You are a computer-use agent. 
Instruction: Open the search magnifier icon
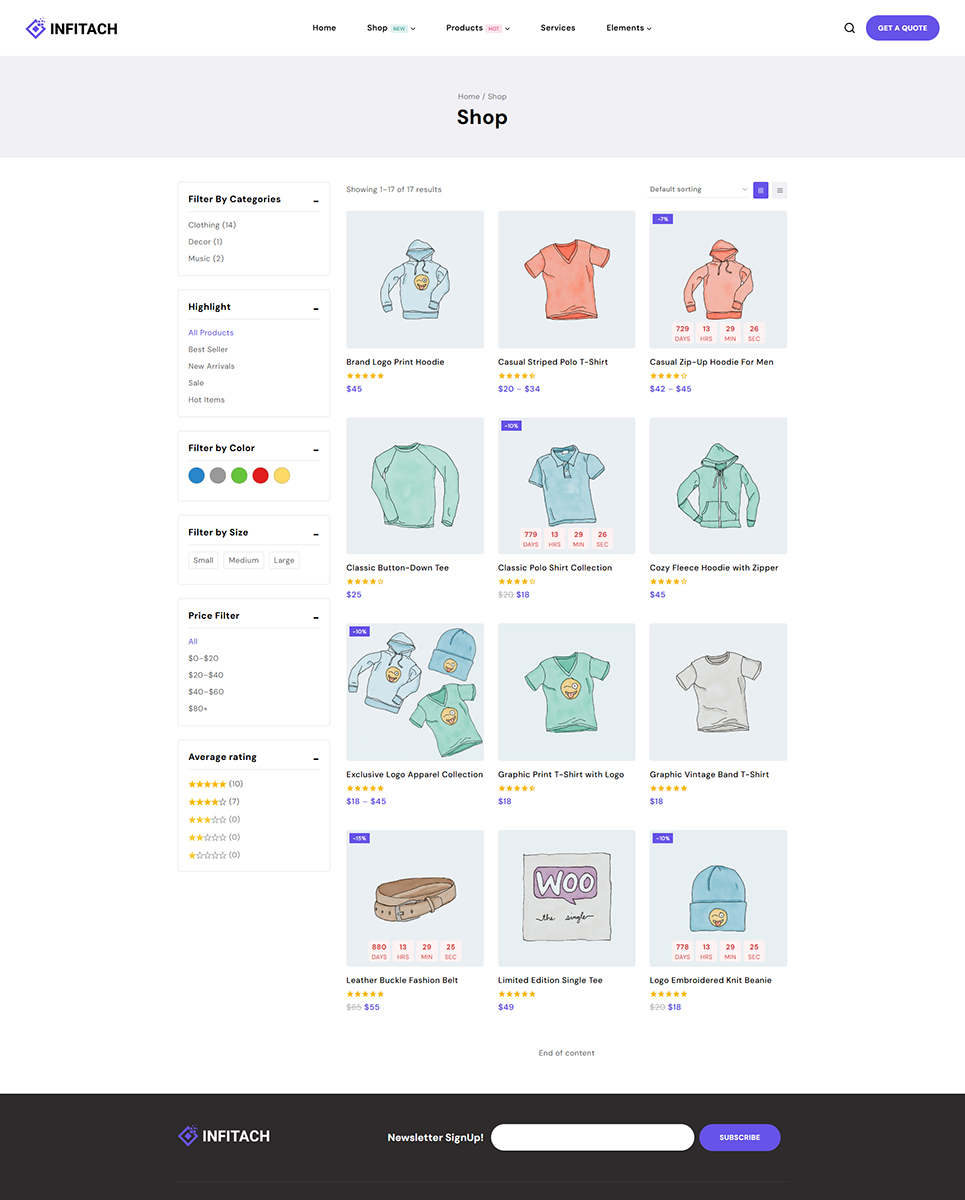click(849, 28)
